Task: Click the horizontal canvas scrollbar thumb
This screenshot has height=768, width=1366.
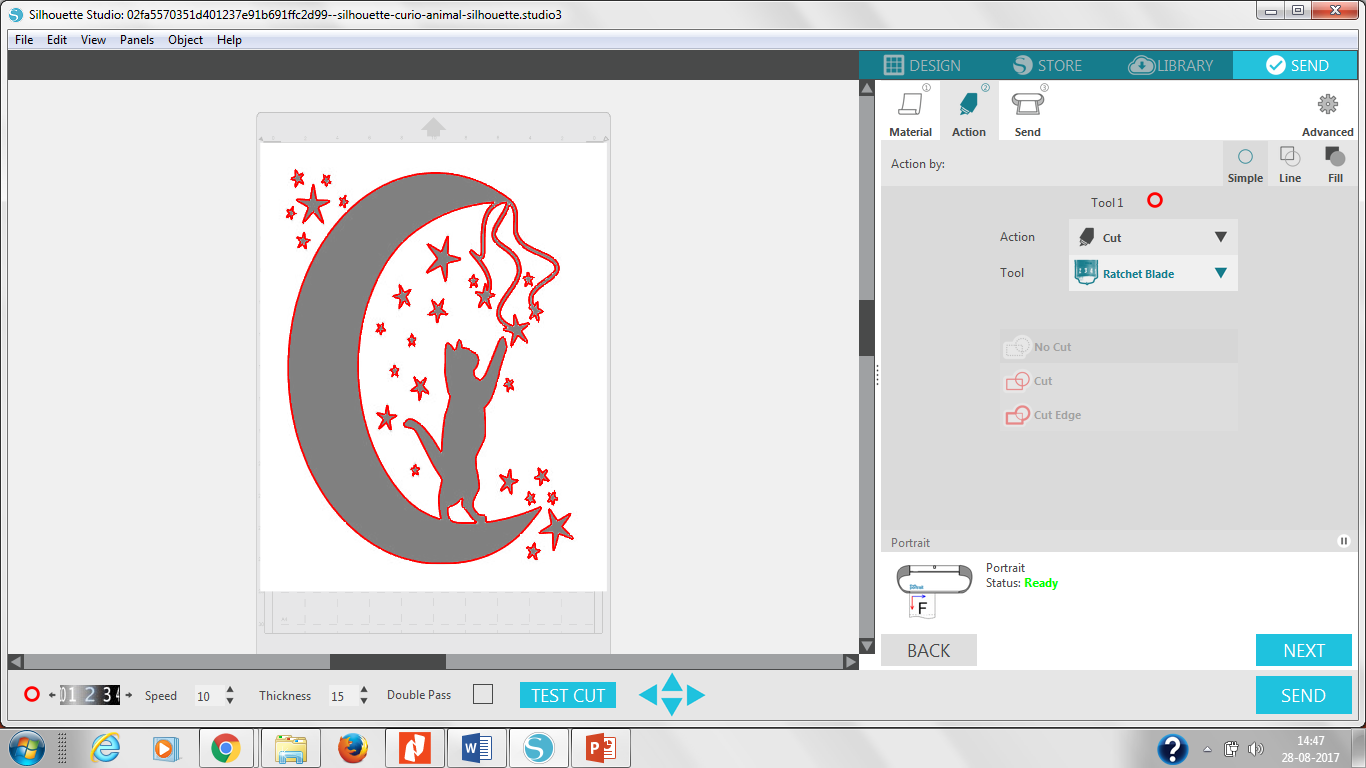Action: 387,662
